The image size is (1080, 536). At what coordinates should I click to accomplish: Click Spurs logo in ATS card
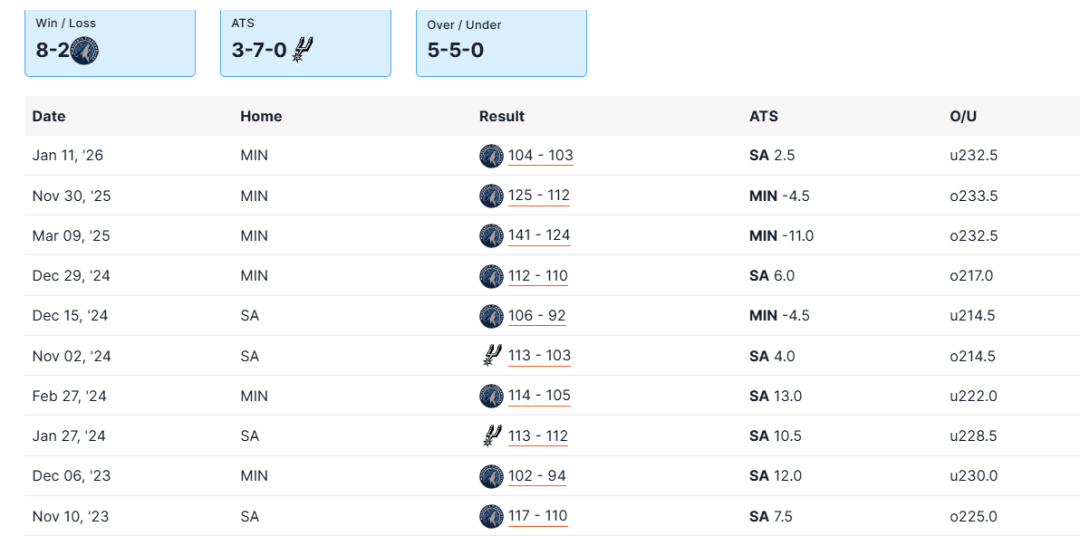[303, 49]
